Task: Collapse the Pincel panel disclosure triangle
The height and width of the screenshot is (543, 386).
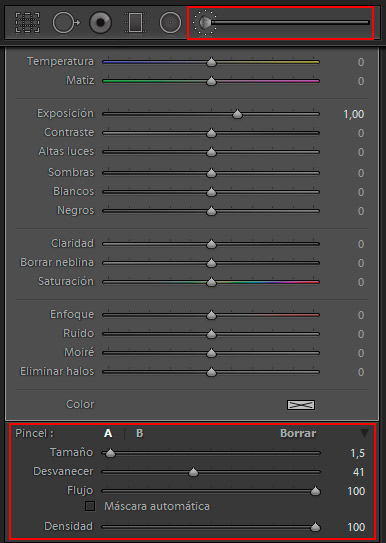Action: (x=364, y=433)
